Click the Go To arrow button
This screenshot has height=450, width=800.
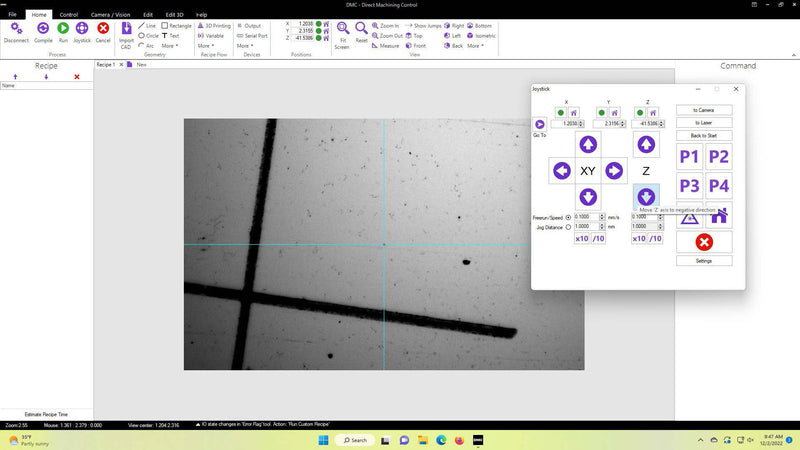(539, 124)
